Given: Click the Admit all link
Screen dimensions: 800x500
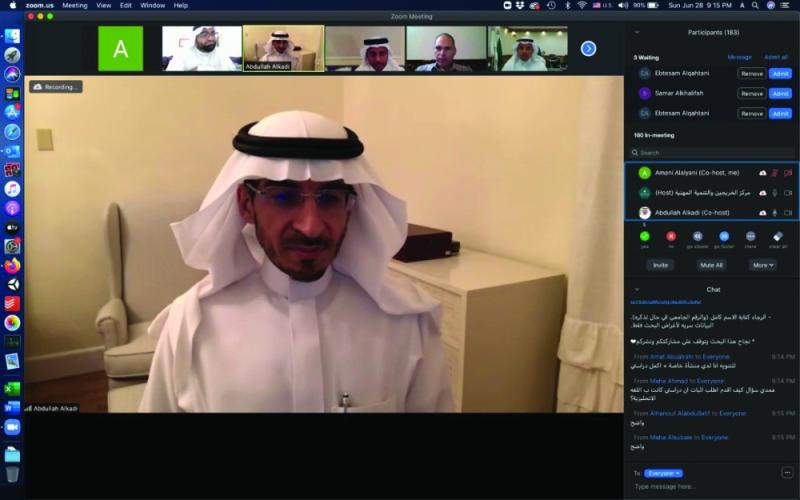Looking at the screenshot, I should pos(776,57).
